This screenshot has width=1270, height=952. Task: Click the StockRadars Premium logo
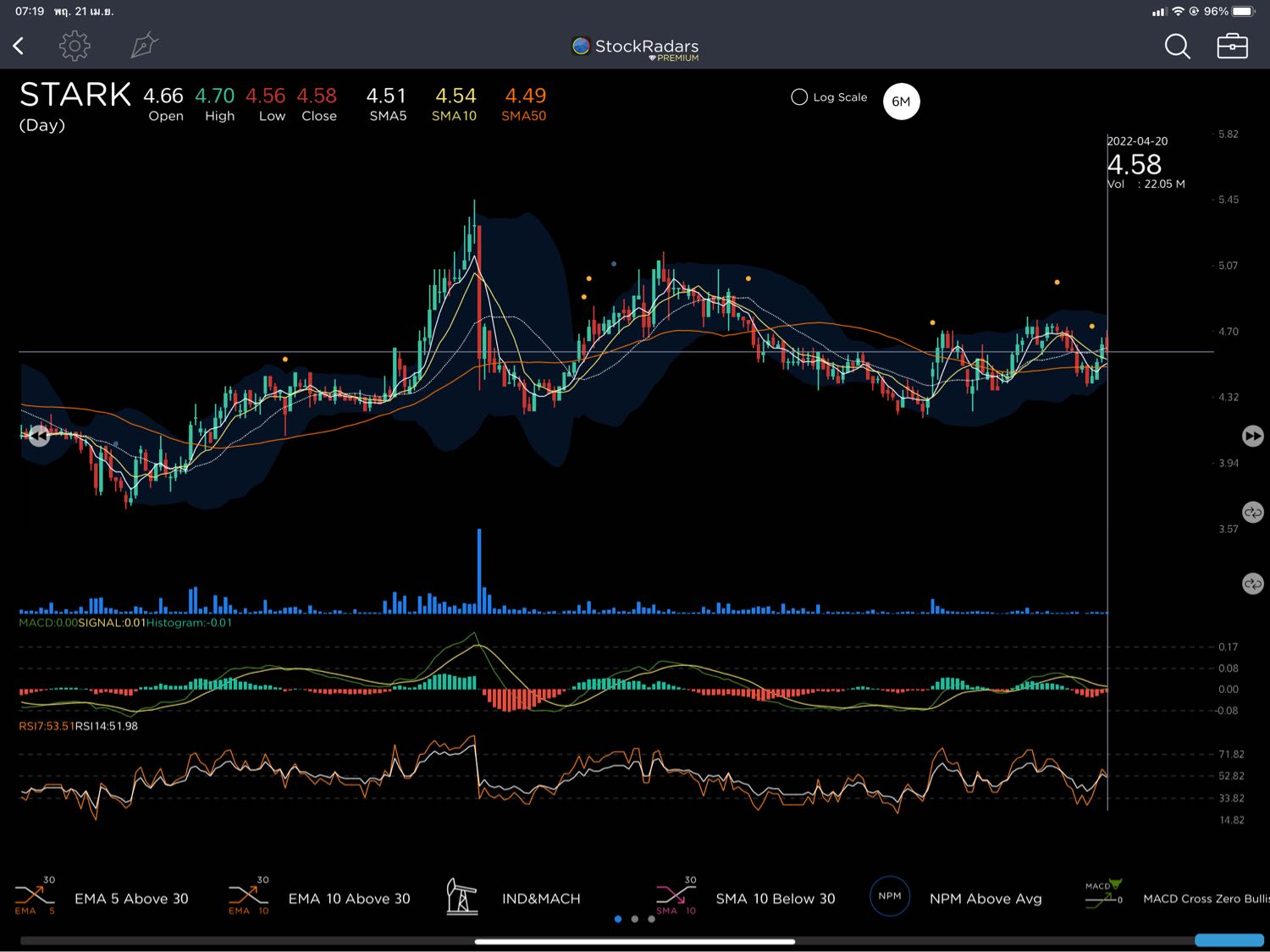(x=635, y=47)
